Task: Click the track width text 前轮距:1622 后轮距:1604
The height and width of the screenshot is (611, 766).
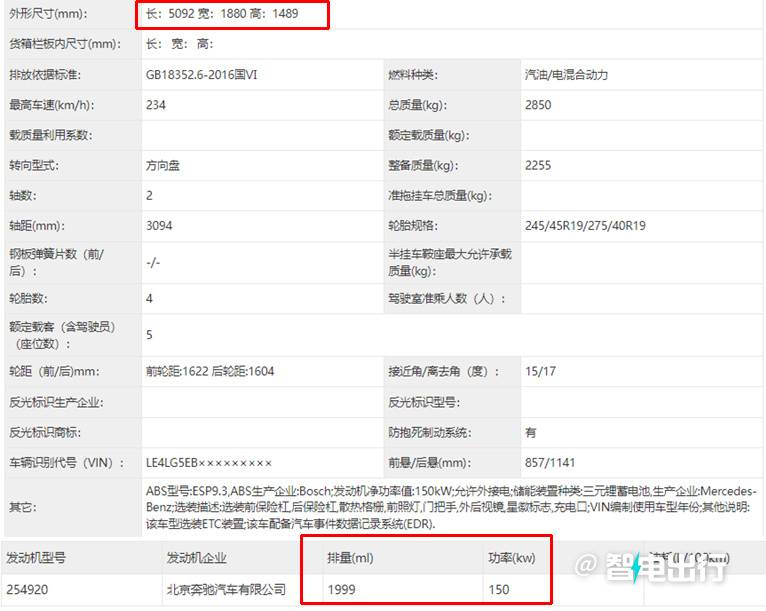Action: [210, 371]
